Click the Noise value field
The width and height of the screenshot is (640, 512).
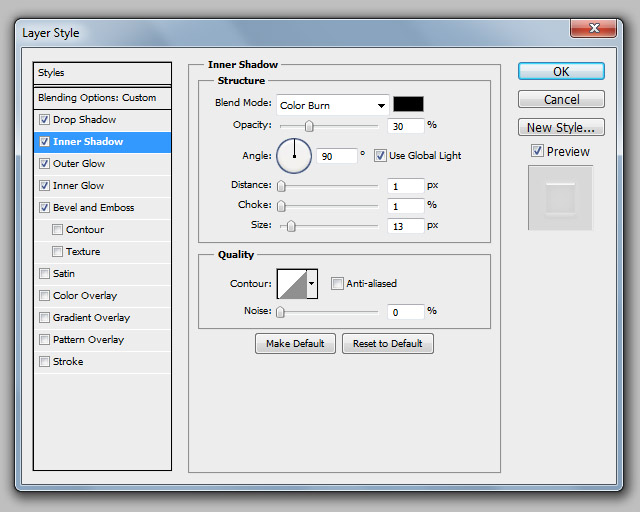[x=406, y=312]
